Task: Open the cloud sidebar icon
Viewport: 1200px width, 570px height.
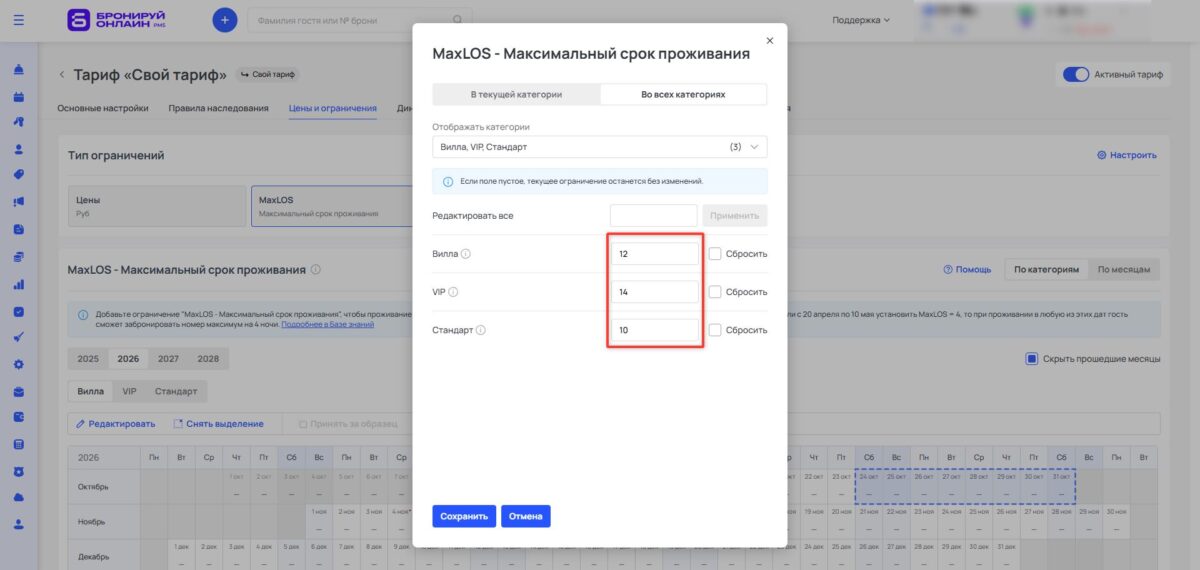Action: tap(19, 497)
